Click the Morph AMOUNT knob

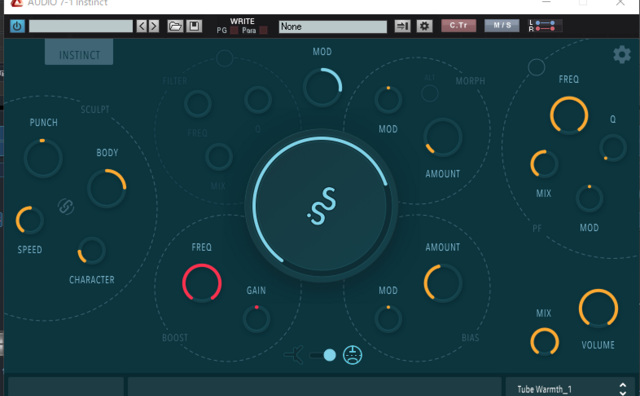tap(442, 137)
